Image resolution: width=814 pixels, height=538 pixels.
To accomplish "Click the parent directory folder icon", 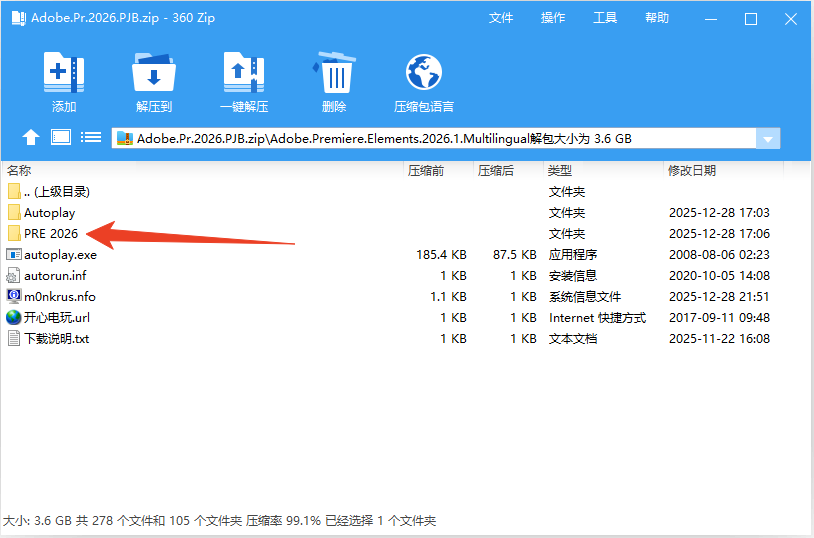I will 14,192.
